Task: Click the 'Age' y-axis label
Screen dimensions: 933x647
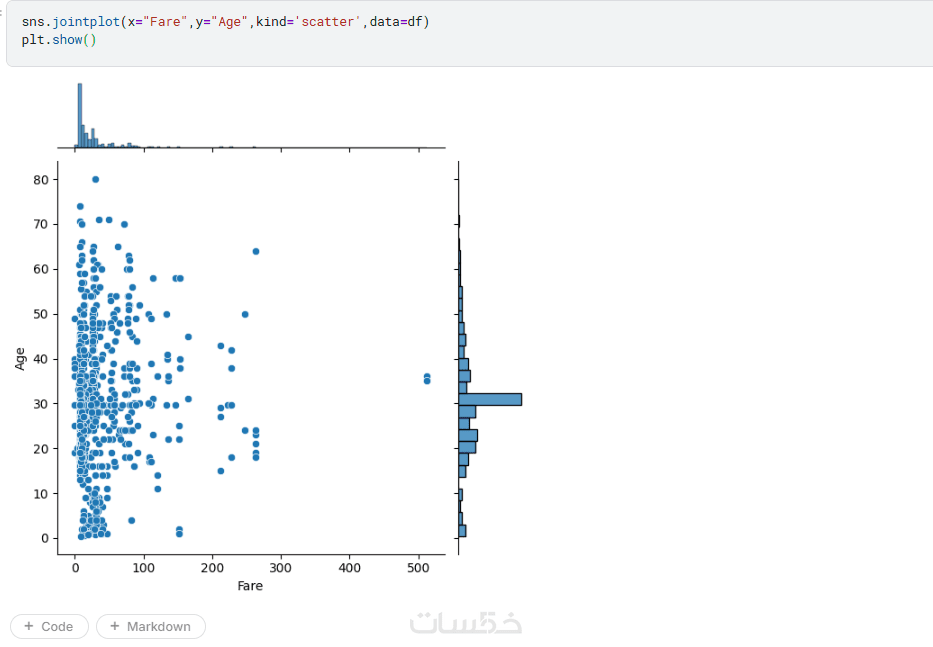Action: (x=20, y=359)
